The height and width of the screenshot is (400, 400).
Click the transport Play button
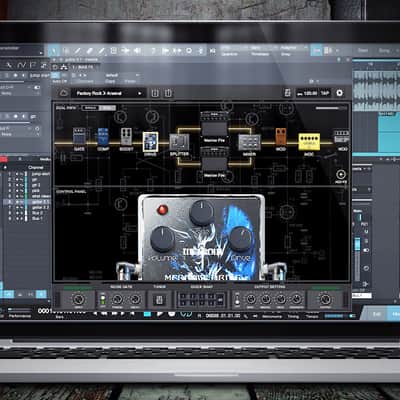(x=160, y=314)
